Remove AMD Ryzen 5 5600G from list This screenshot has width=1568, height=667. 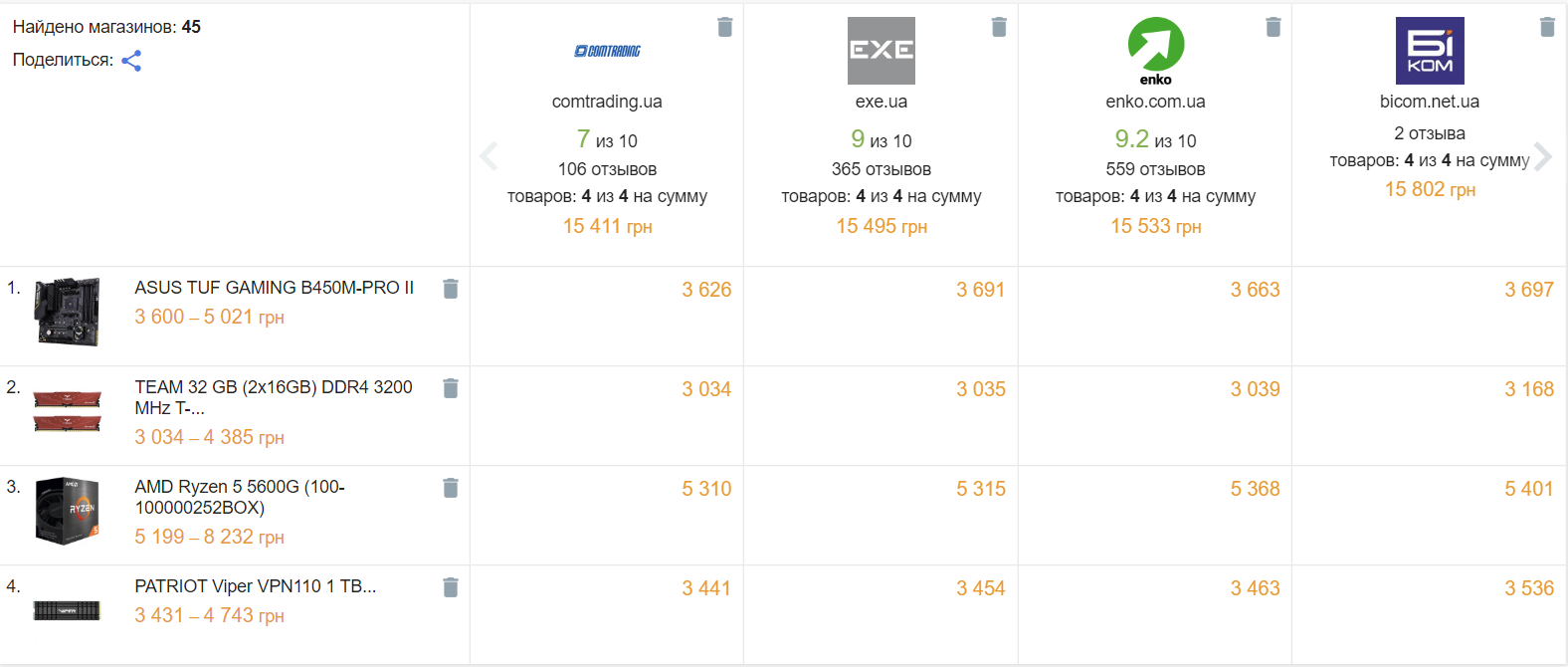451,488
